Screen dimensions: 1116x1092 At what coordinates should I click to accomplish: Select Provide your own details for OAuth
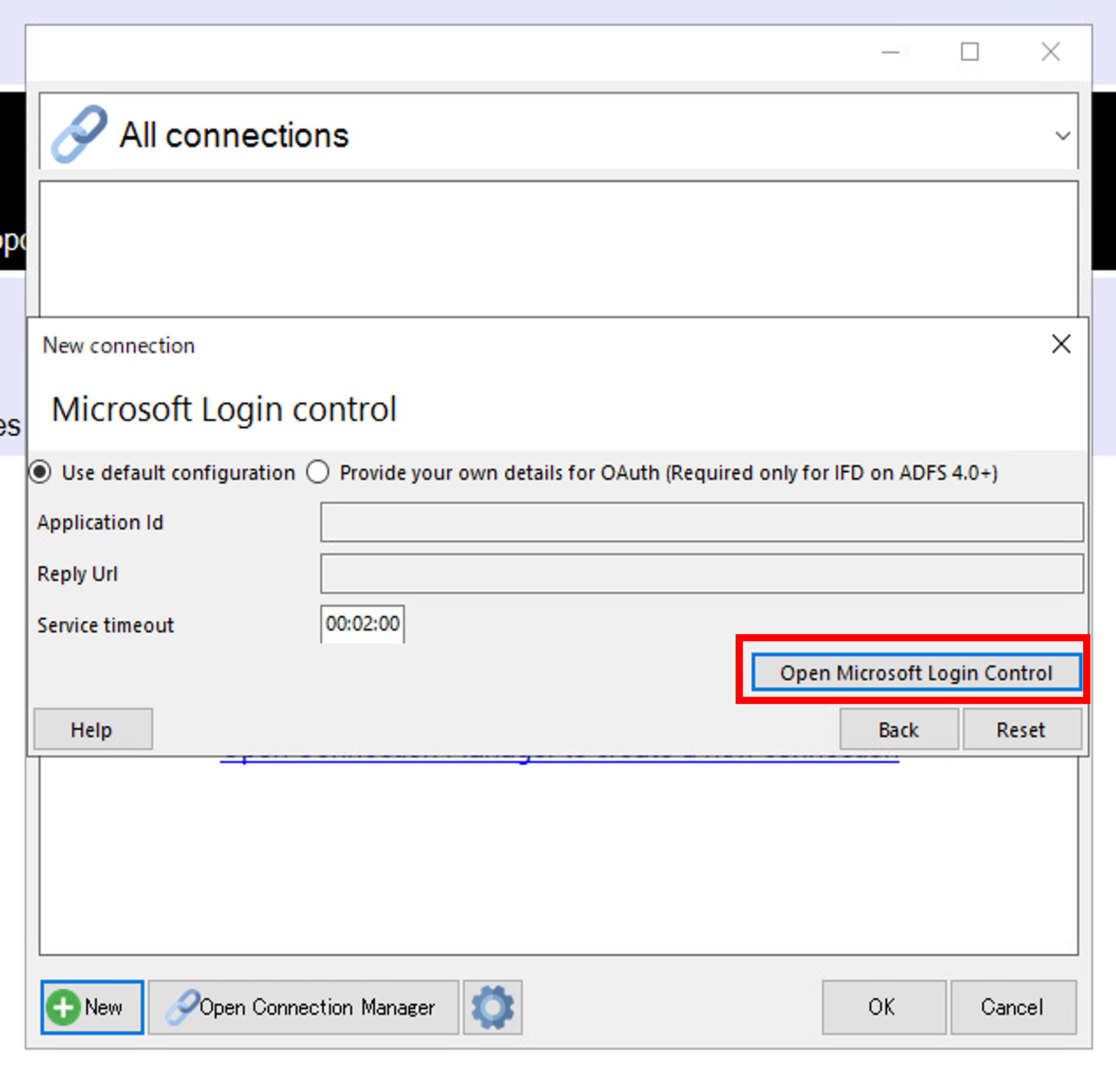point(318,473)
